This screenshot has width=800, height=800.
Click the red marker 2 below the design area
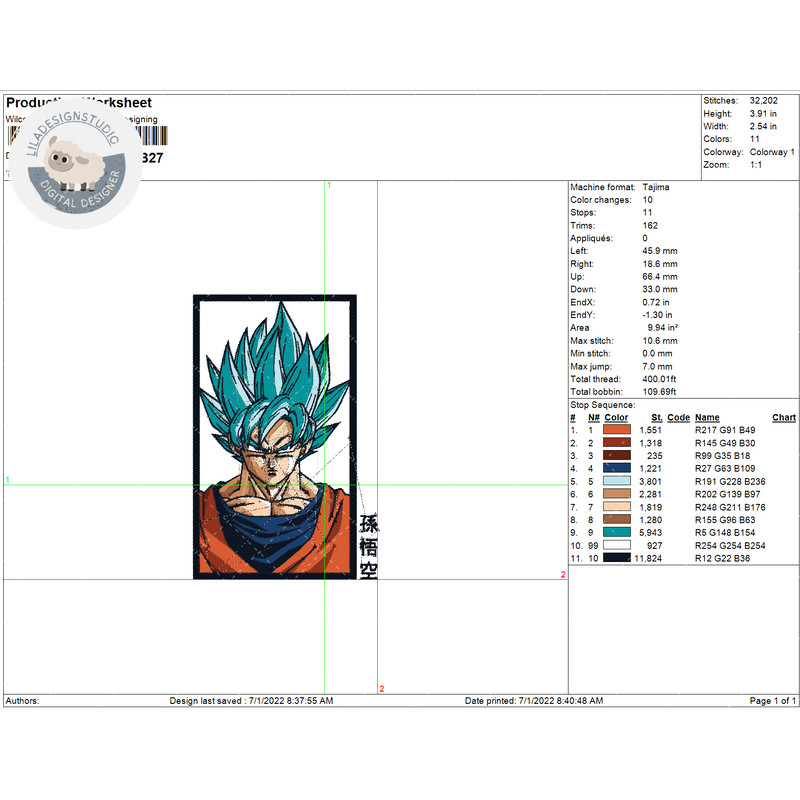pos(382,689)
